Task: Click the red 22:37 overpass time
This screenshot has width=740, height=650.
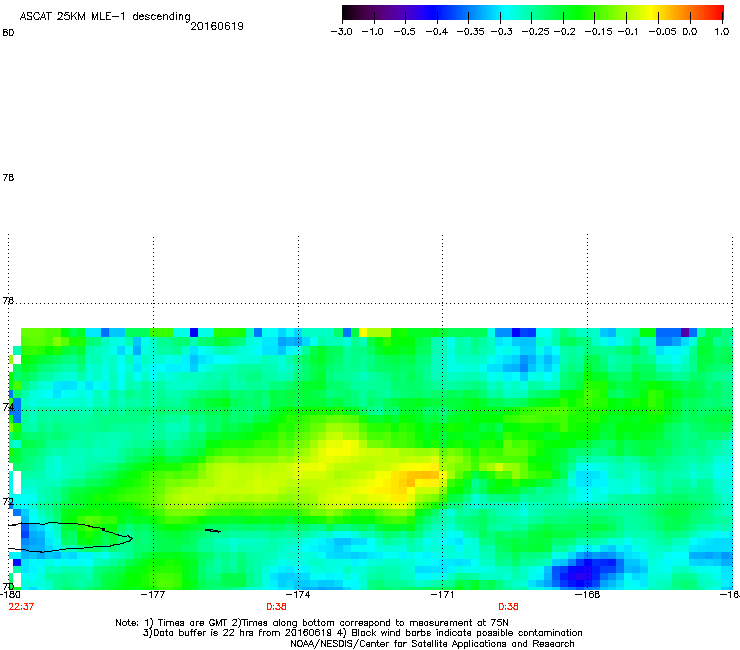Action: (21, 607)
